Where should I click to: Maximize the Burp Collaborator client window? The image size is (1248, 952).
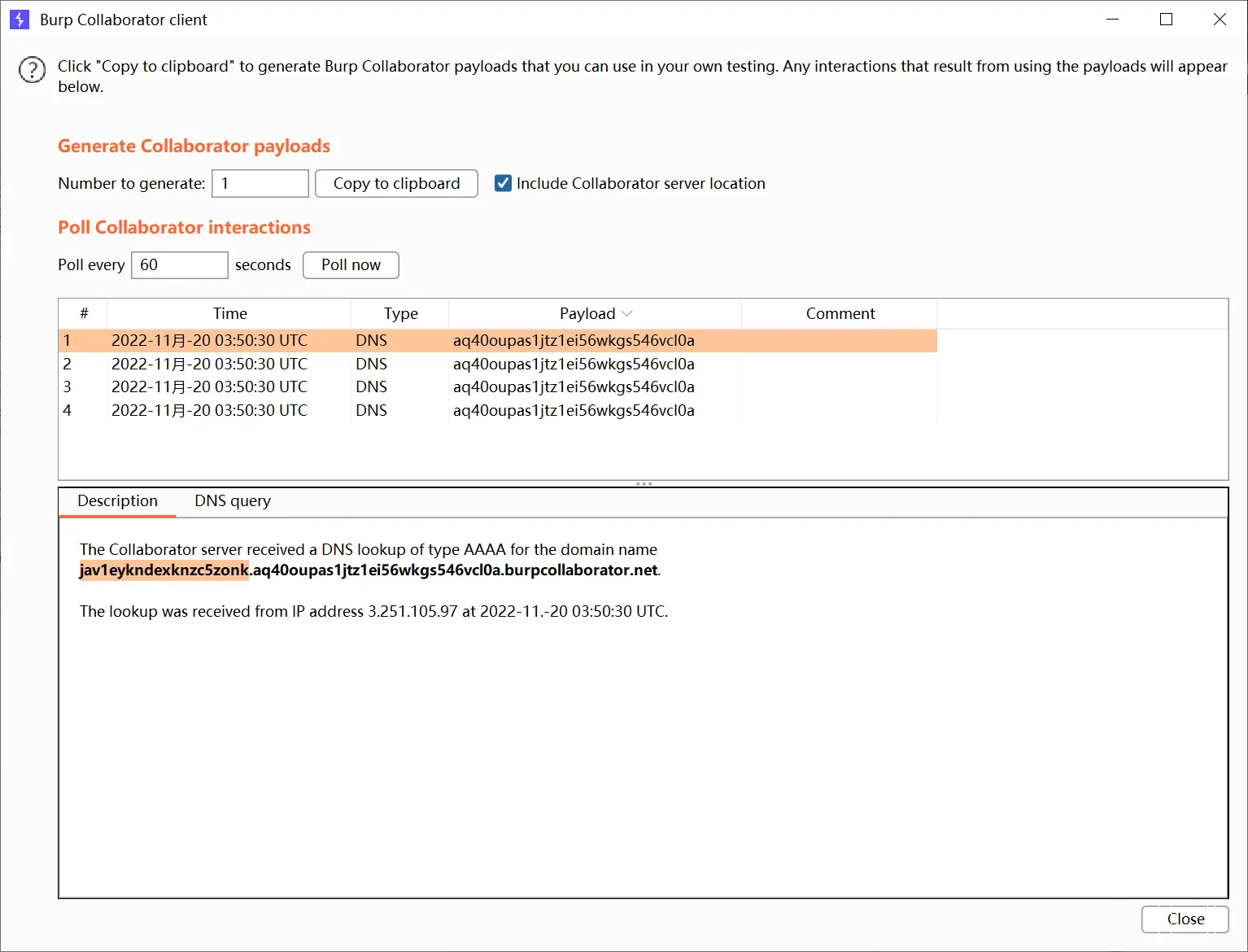pyautogui.click(x=1166, y=20)
